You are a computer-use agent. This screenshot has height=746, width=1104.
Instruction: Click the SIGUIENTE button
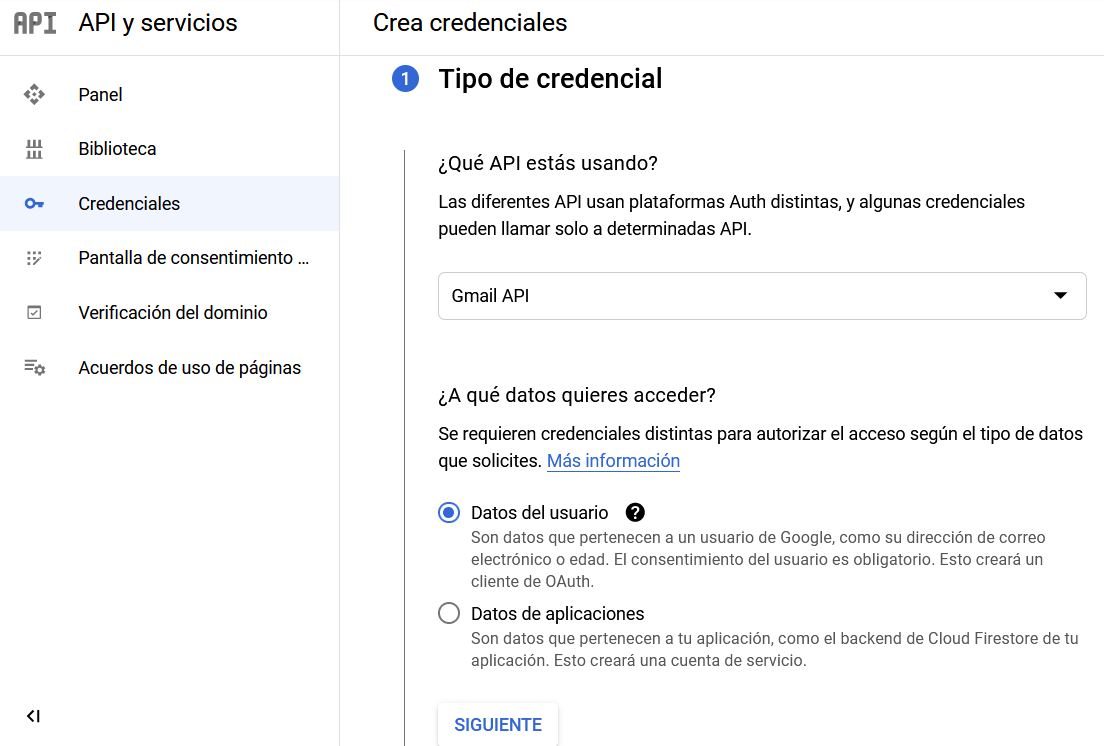pyautogui.click(x=497, y=724)
